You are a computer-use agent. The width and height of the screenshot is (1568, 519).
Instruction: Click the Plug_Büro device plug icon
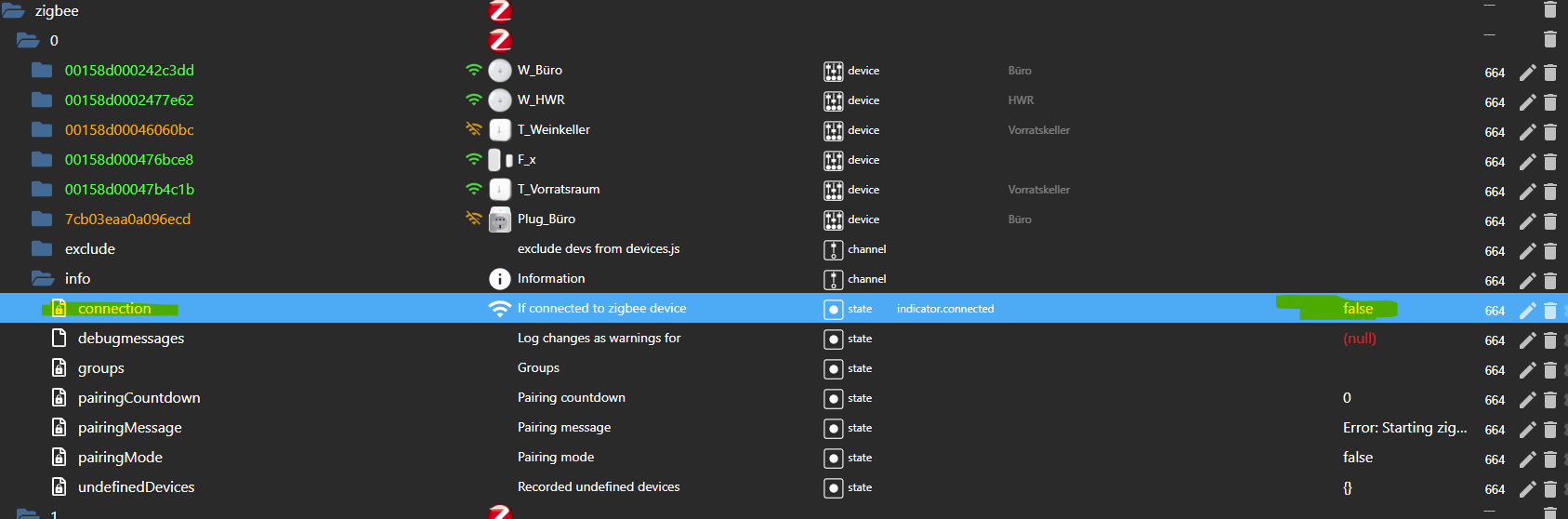point(500,220)
